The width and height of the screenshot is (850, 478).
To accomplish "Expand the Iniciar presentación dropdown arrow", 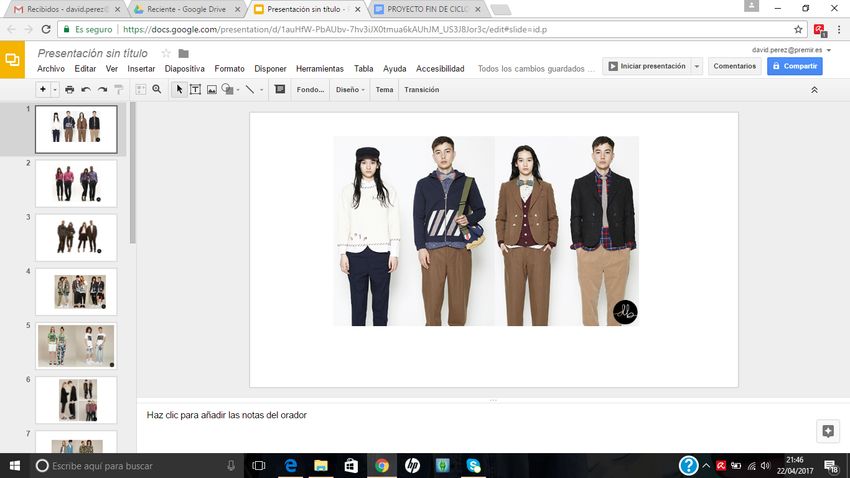I will pos(696,66).
